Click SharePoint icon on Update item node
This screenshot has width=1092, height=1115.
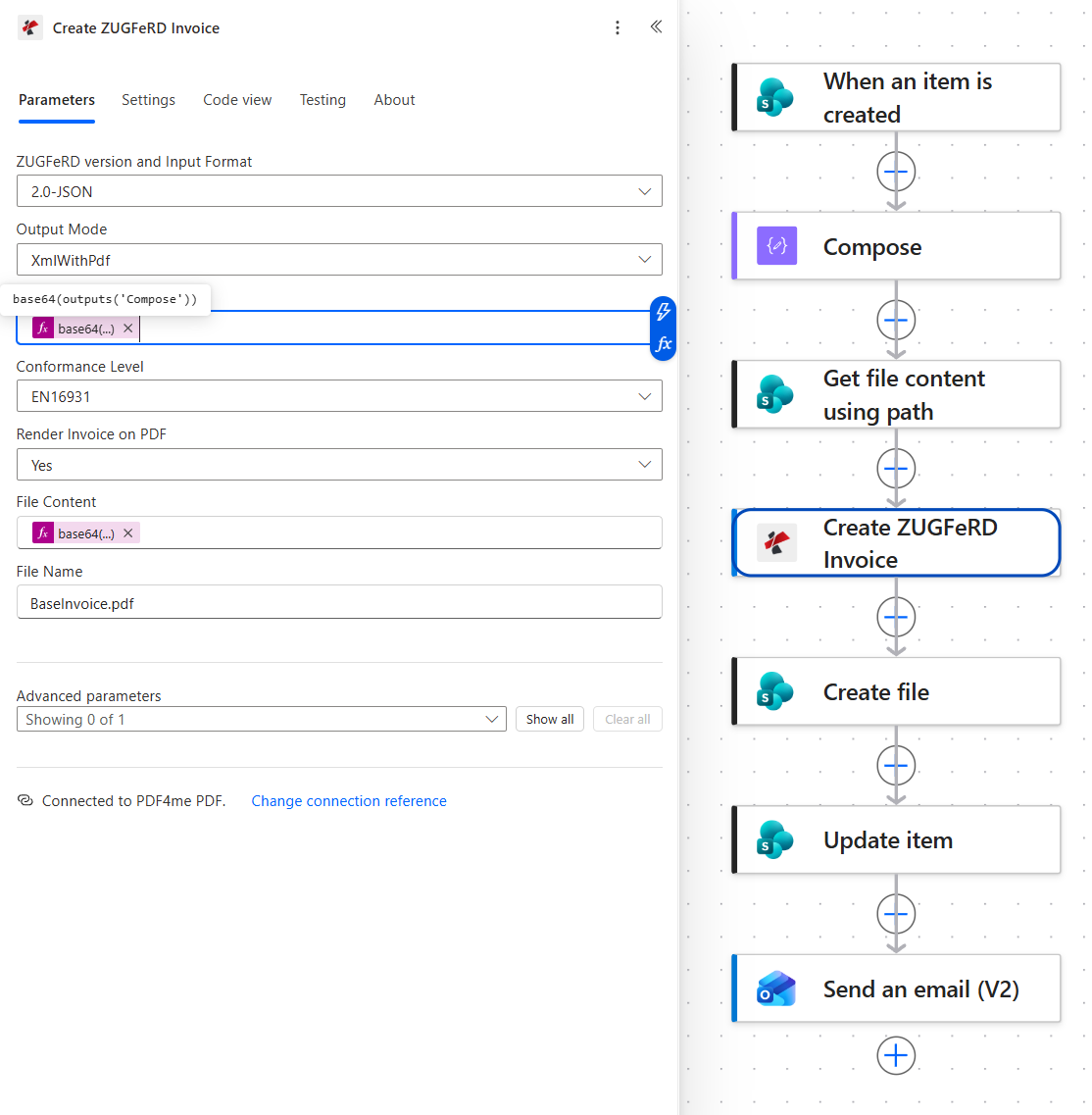(775, 840)
